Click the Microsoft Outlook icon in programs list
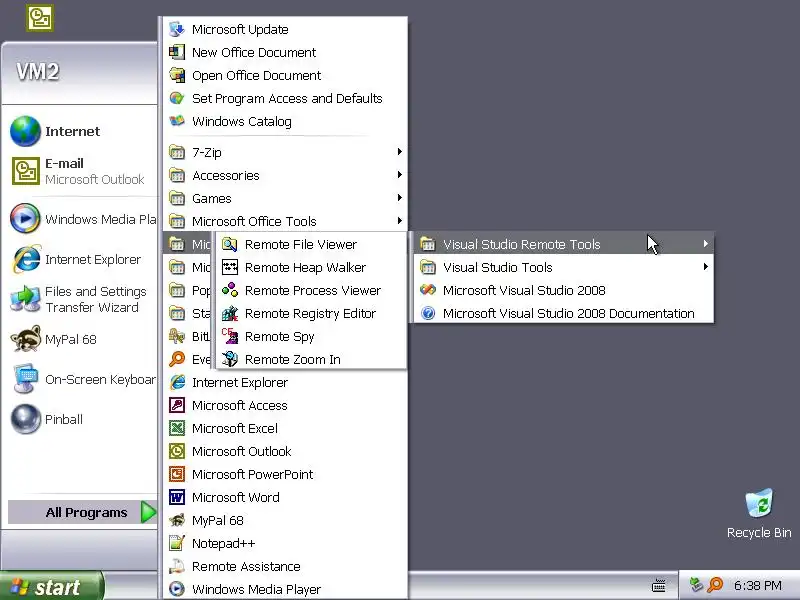Screen dimensions: 800x600 coord(177,451)
